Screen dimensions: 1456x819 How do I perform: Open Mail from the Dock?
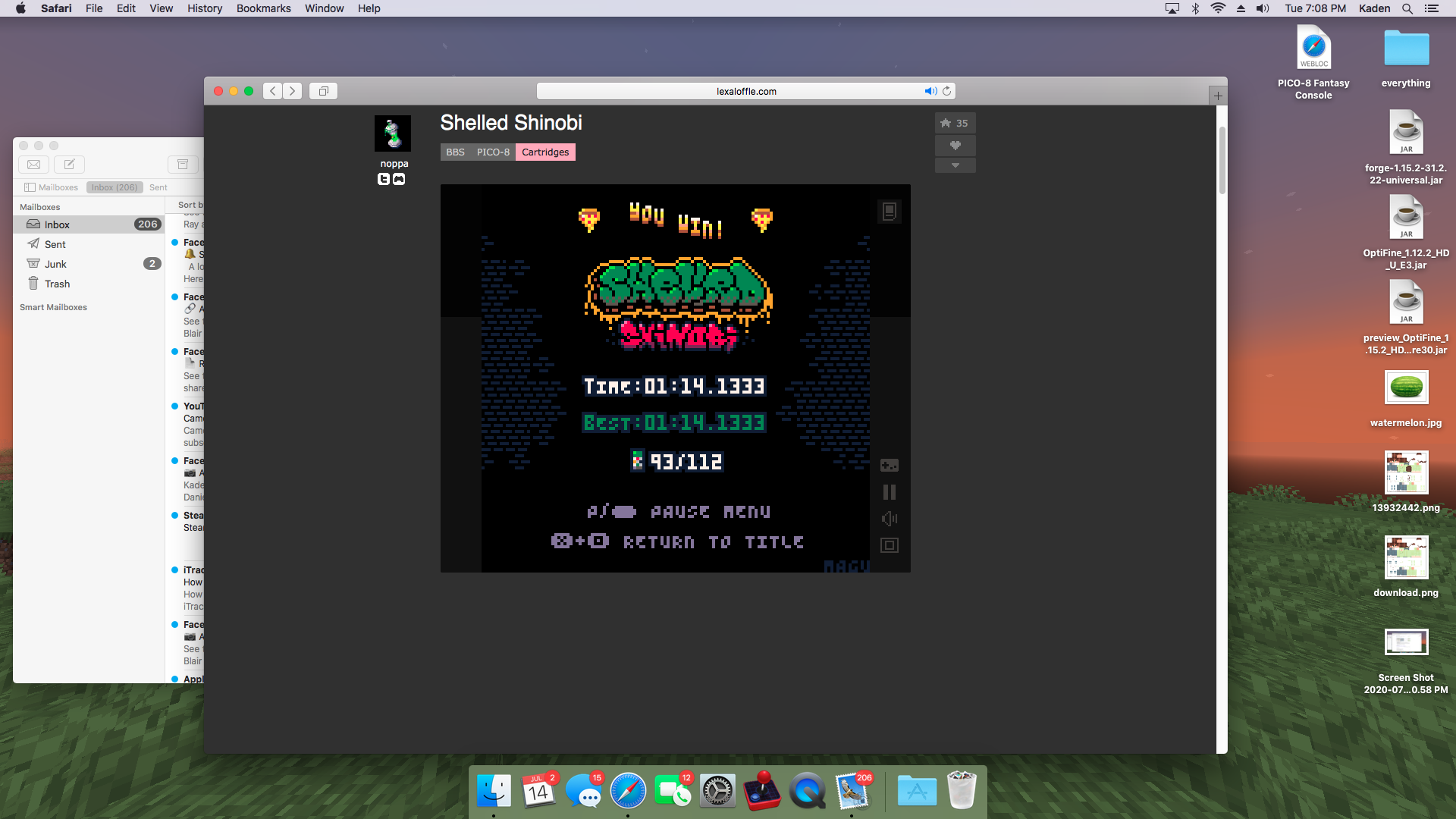point(852,792)
